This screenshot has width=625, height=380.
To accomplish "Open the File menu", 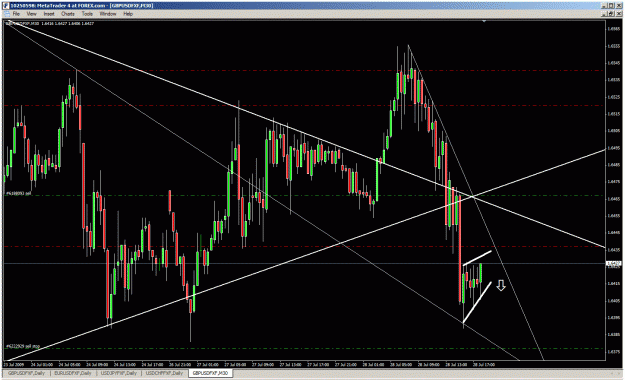I will (16, 14).
